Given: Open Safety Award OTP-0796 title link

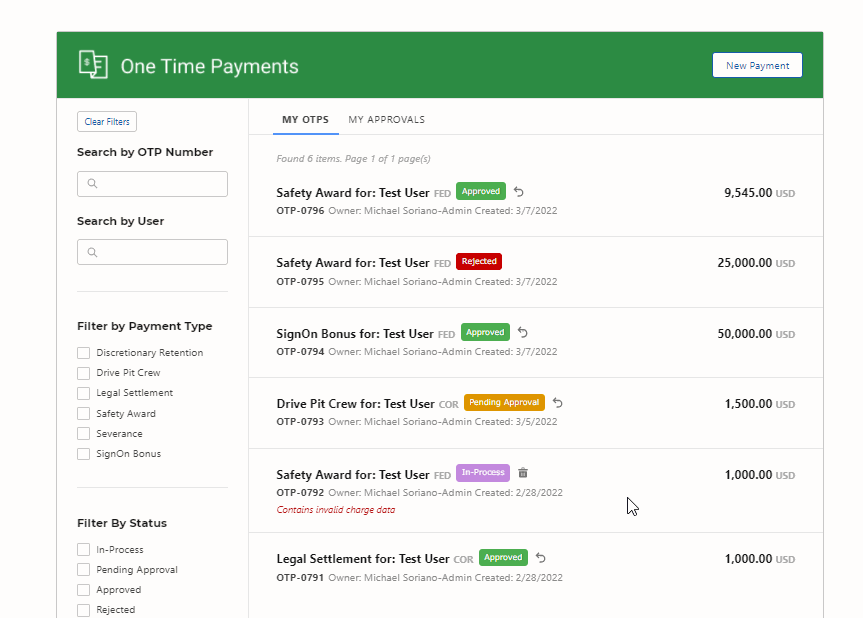Looking at the screenshot, I should [x=353, y=193].
